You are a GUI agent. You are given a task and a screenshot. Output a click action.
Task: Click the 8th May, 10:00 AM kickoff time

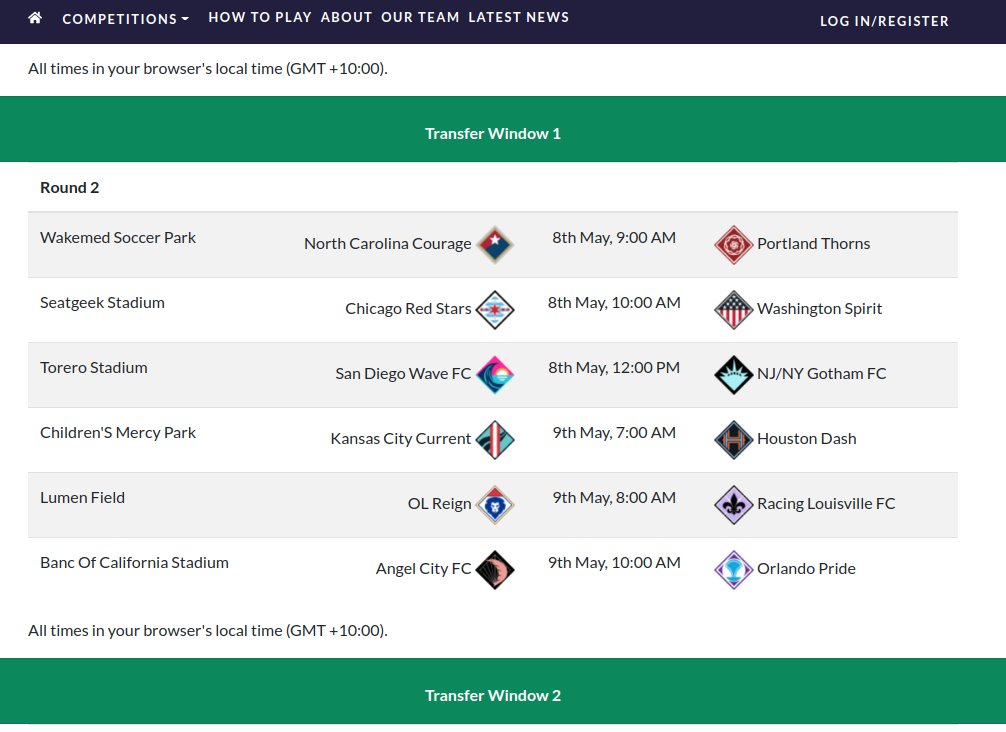614,302
